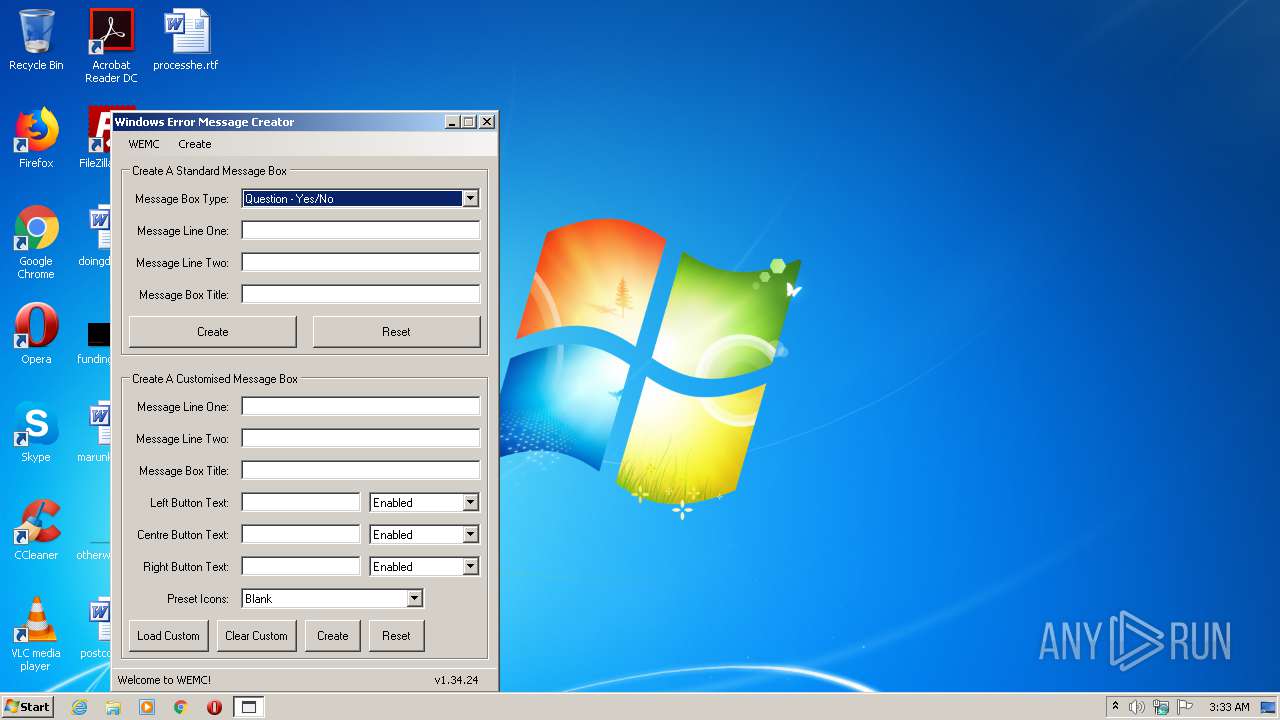This screenshot has height=720, width=1280.
Task: Open the Action Center flag icon
Action: [1185, 707]
